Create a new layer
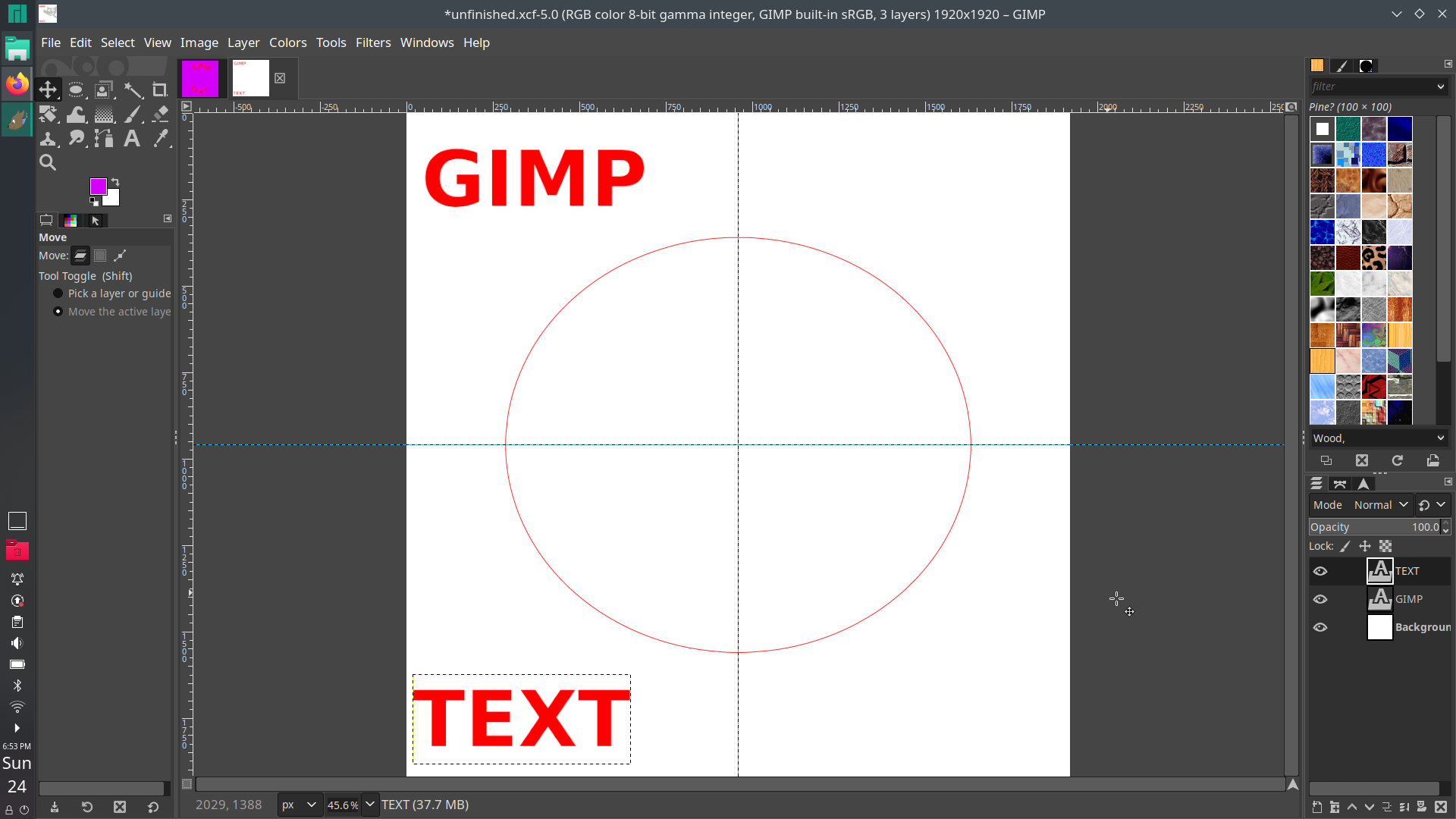Screen dimensions: 1456x819 point(1317,808)
